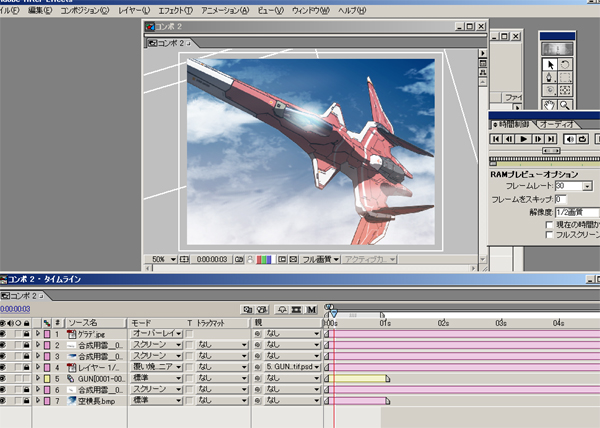Toggle preserve transparency T box for layer 1
600x428 pixels.
click(x=189, y=334)
